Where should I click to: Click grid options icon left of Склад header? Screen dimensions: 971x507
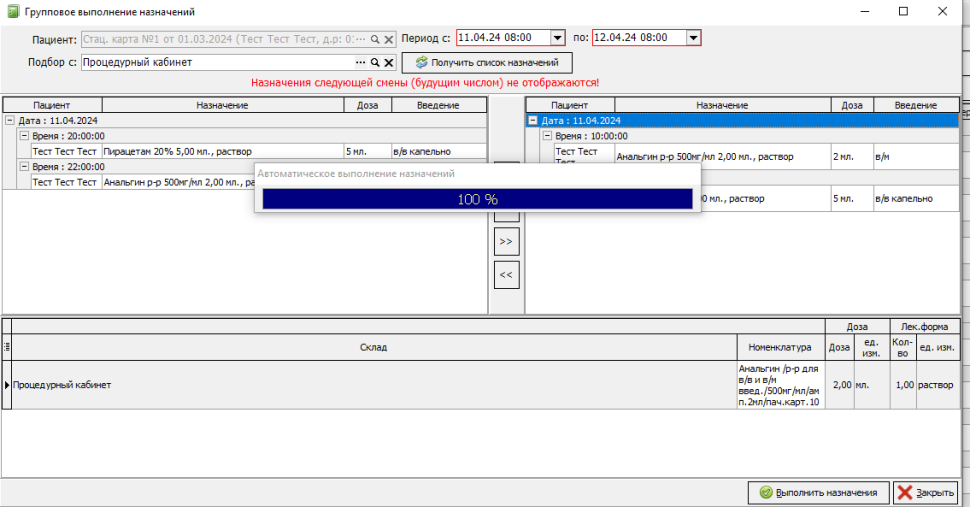coord(7,347)
